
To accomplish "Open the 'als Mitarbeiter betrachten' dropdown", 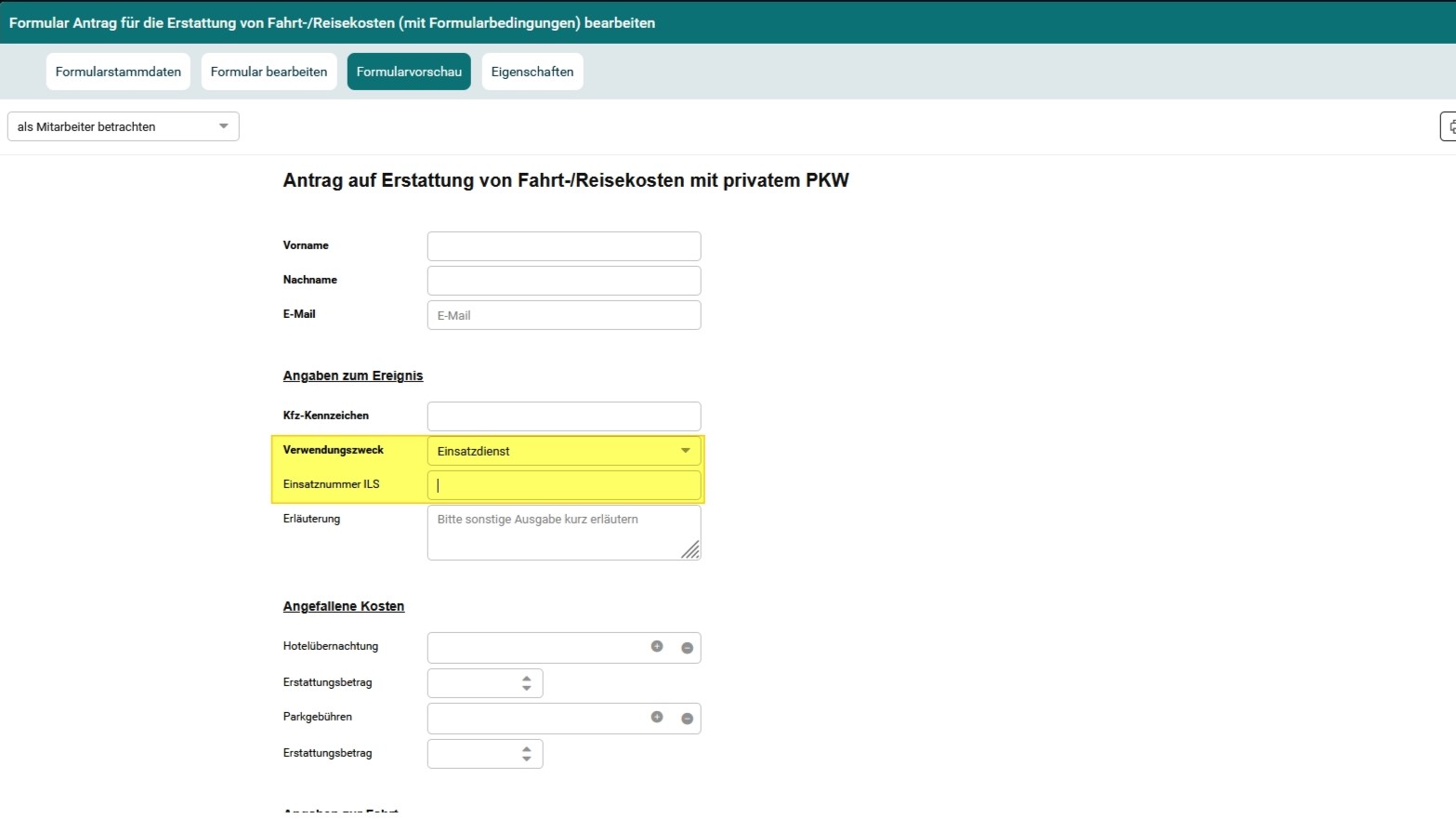I will 124,126.
